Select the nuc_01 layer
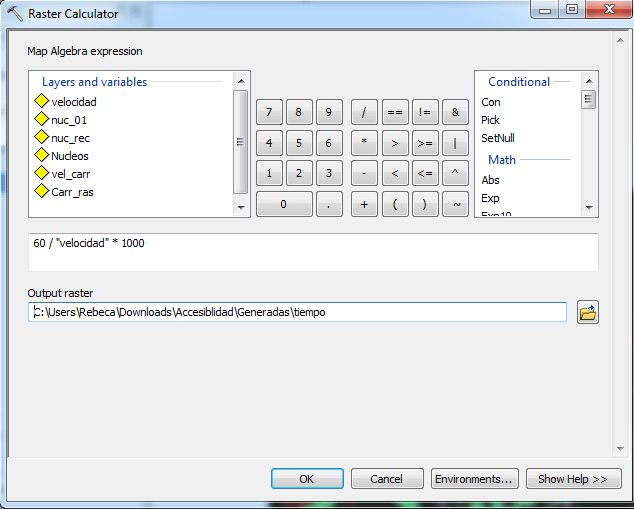The height and width of the screenshot is (509, 634). (68, 120)
